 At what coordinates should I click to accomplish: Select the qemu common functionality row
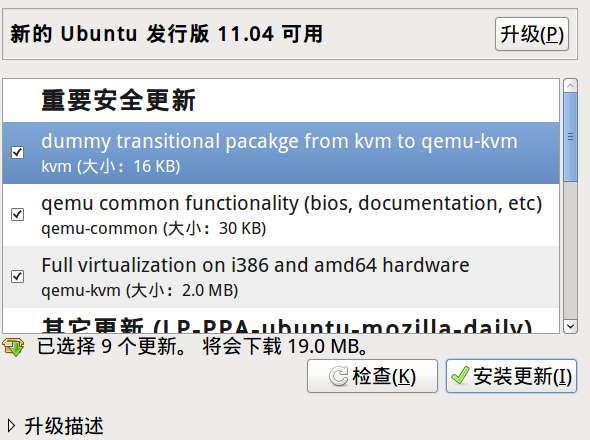pos(281,215)
